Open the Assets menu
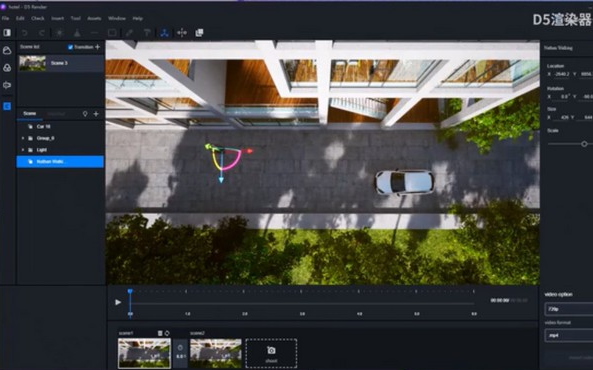This screenshot has height=370, width=593. (94, 18)
